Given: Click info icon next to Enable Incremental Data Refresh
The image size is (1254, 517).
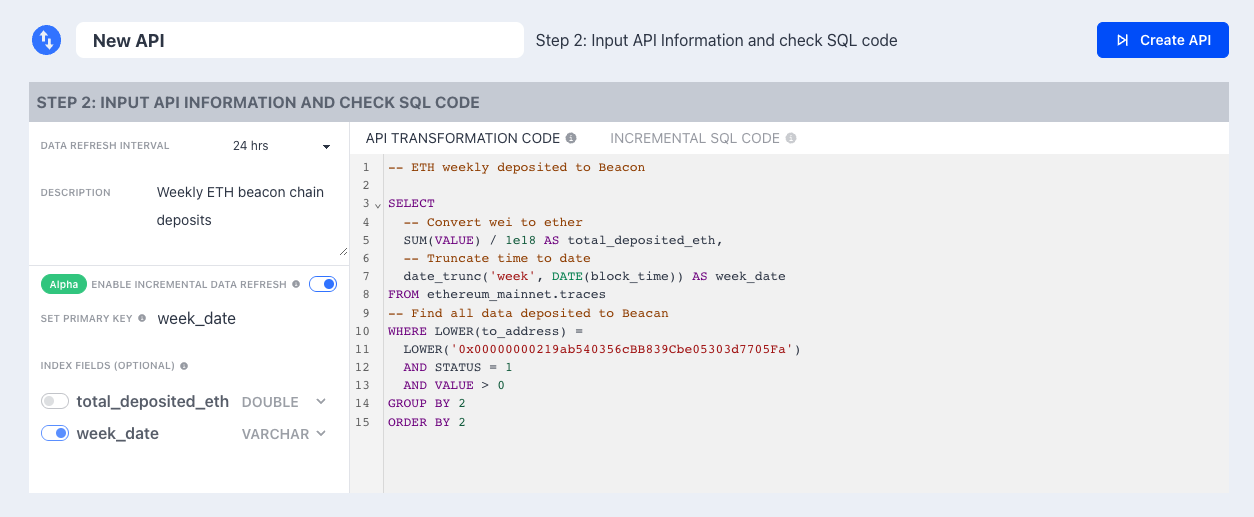Looking at the screenshot, I should point(296,285).
